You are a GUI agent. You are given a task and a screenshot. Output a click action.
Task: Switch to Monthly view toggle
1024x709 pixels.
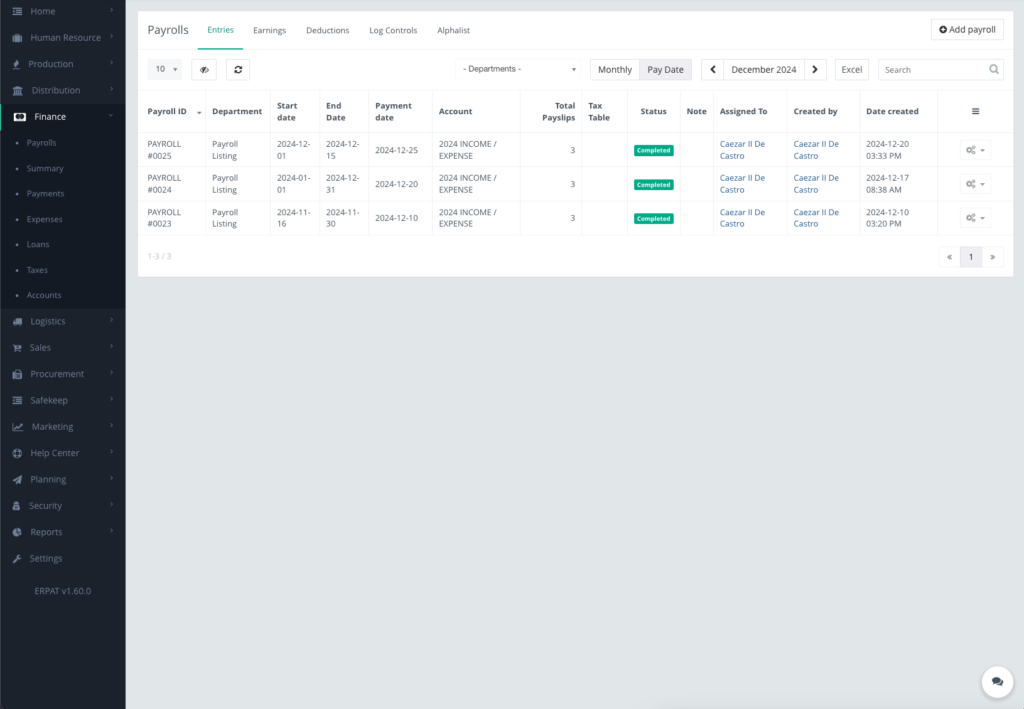[x=614, y=70]
